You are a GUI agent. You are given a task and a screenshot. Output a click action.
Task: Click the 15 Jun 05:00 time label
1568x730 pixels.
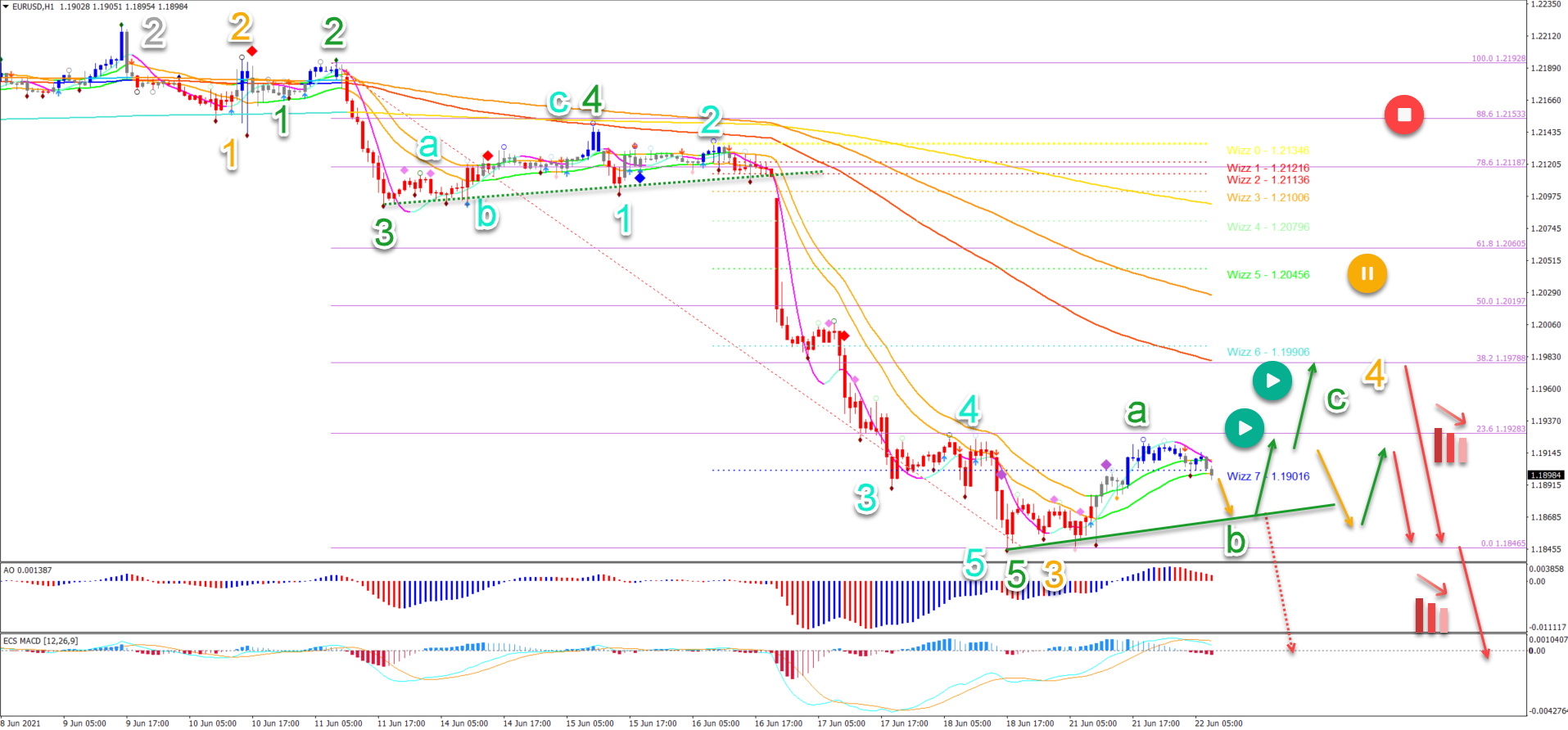click(590, 723)
